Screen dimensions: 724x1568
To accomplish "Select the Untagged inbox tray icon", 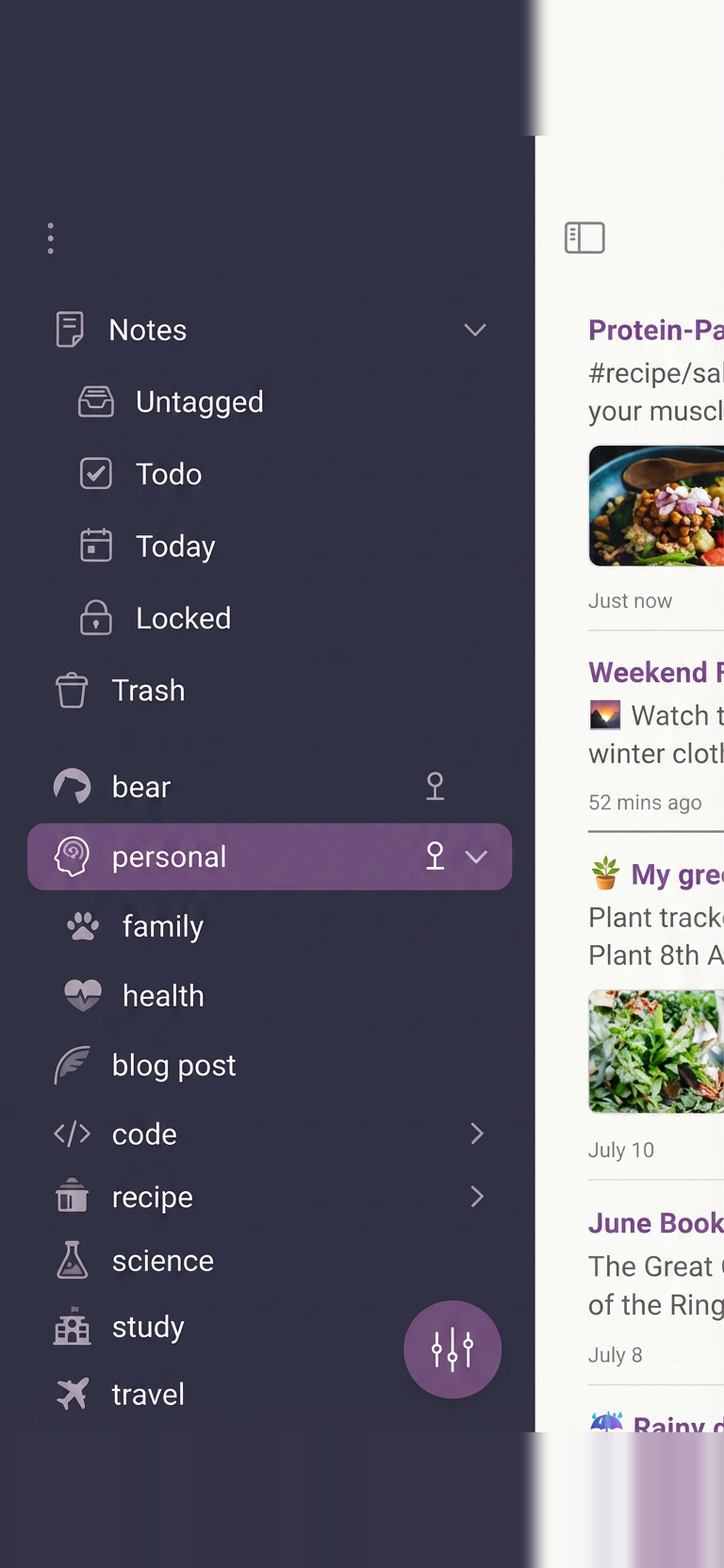I will (96, 401).
